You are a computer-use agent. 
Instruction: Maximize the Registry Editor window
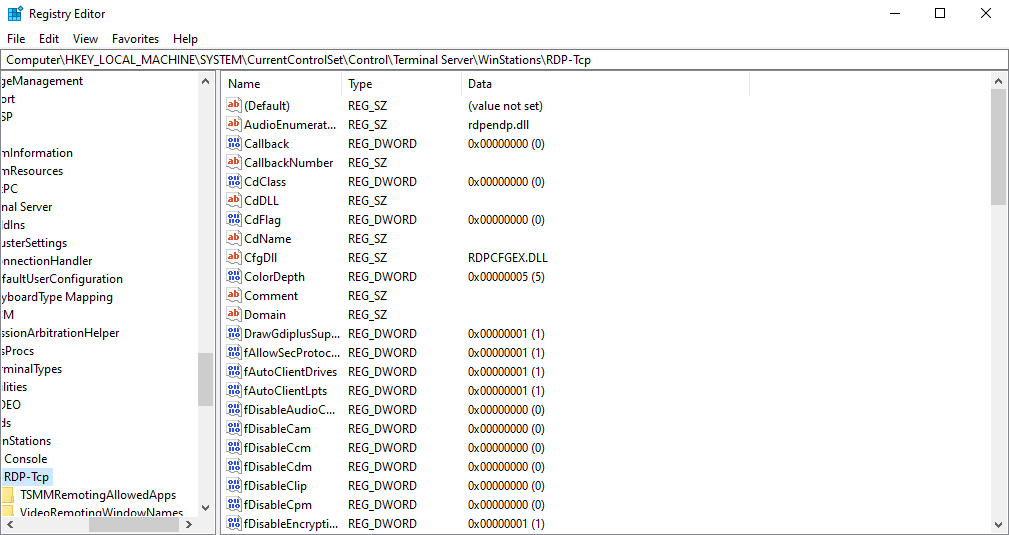click(940, 14)
